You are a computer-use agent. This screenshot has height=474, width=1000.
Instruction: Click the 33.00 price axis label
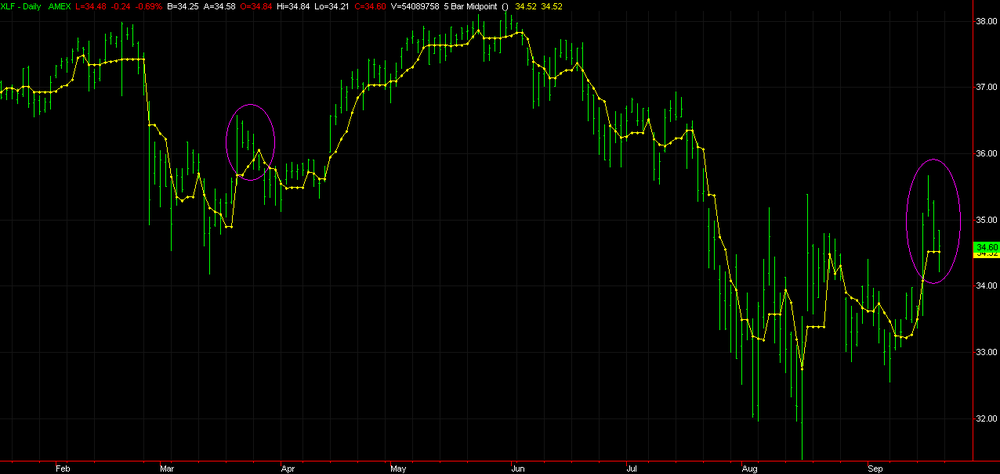(x=987, y=352)
